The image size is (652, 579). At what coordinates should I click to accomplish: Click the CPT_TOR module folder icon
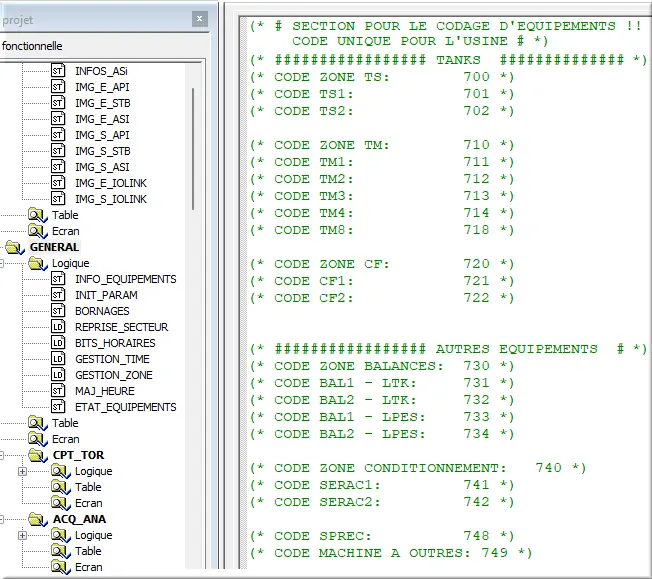(x=38, y=455)
